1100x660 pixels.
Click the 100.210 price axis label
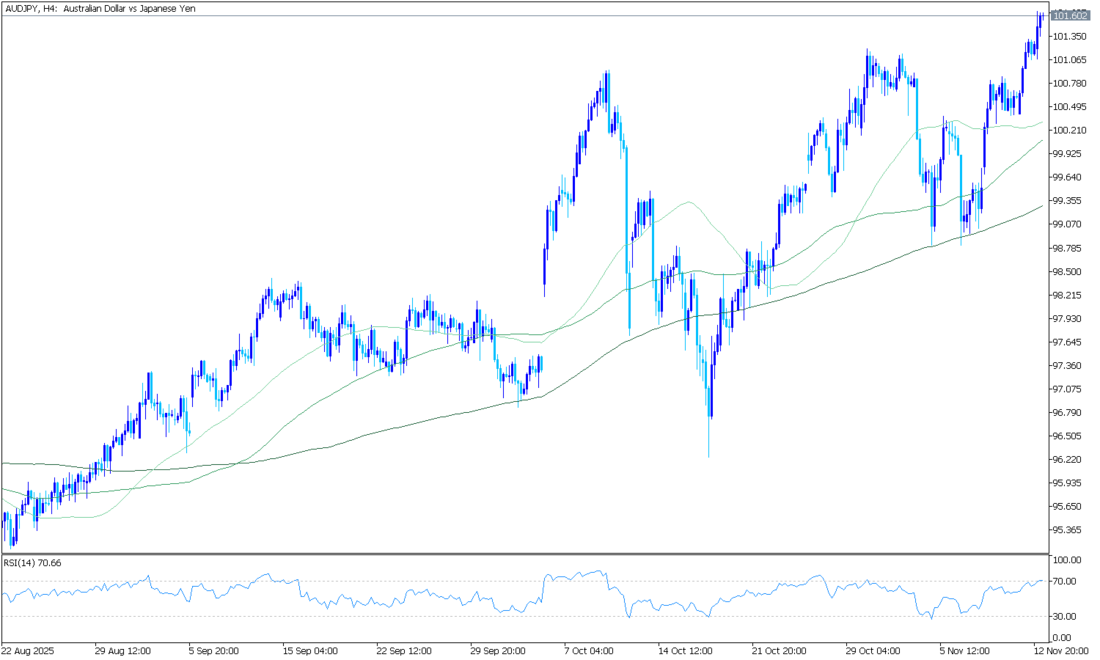coord(1069,131)
